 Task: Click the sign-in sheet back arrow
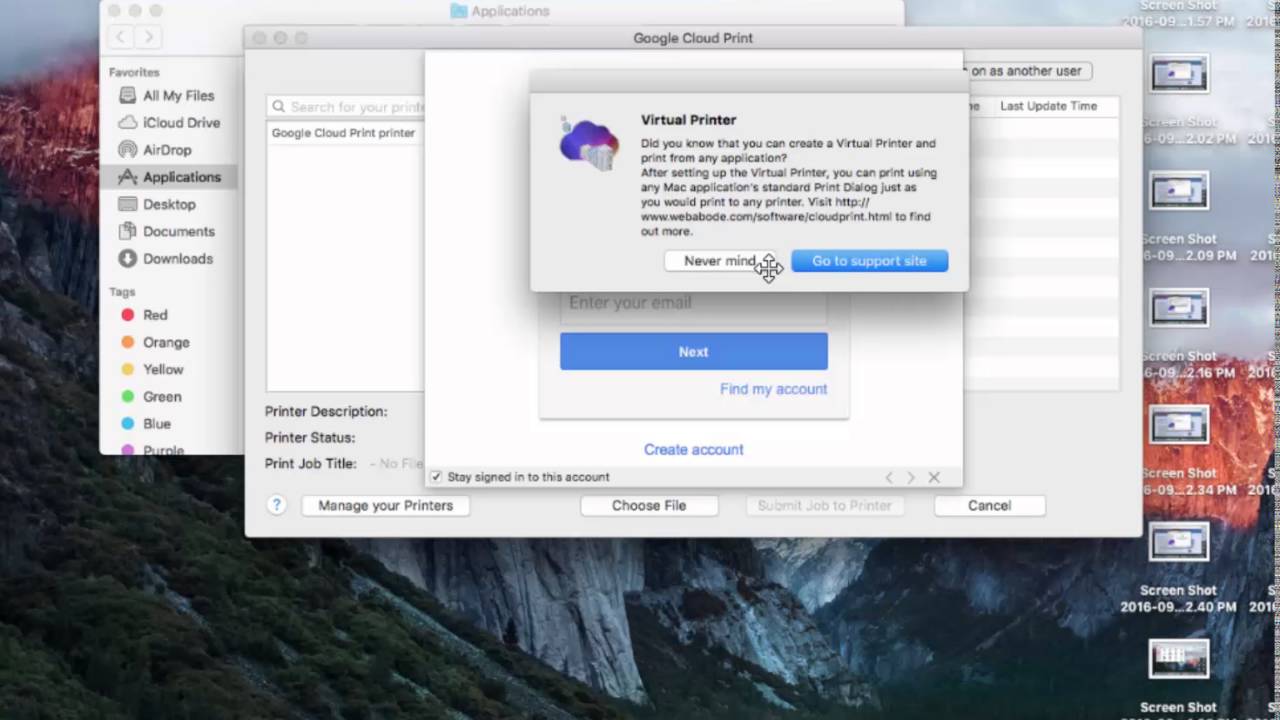pos(889,478)
